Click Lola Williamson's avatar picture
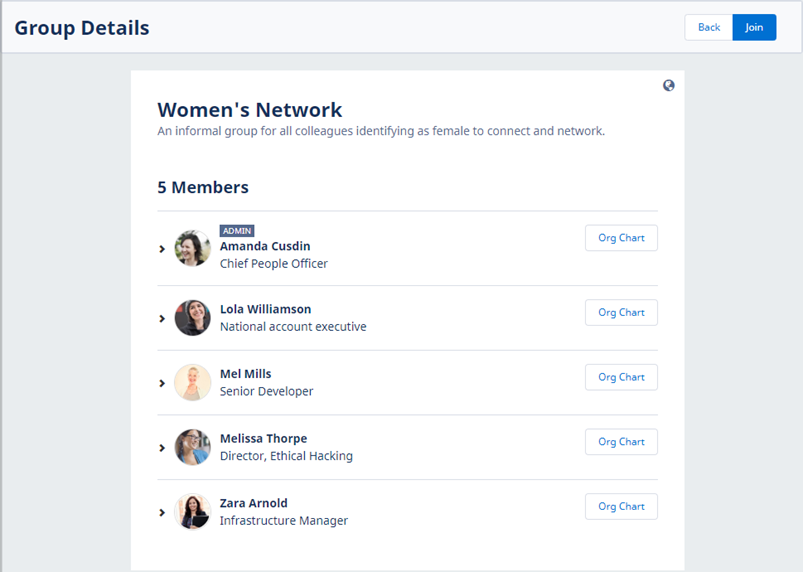 click(193, 318)
